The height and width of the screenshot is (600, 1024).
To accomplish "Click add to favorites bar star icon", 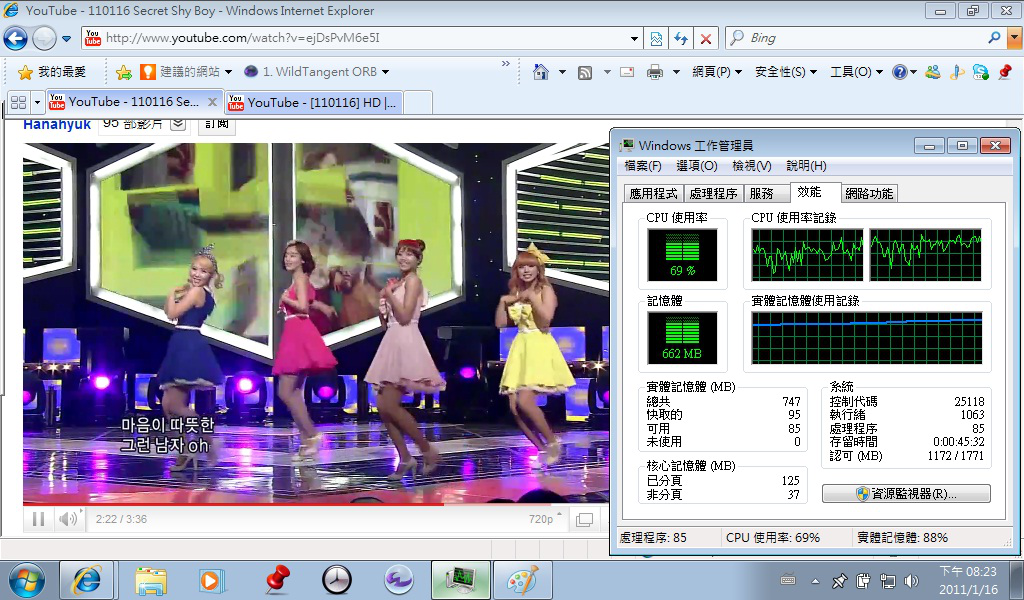I will (123, 72).
